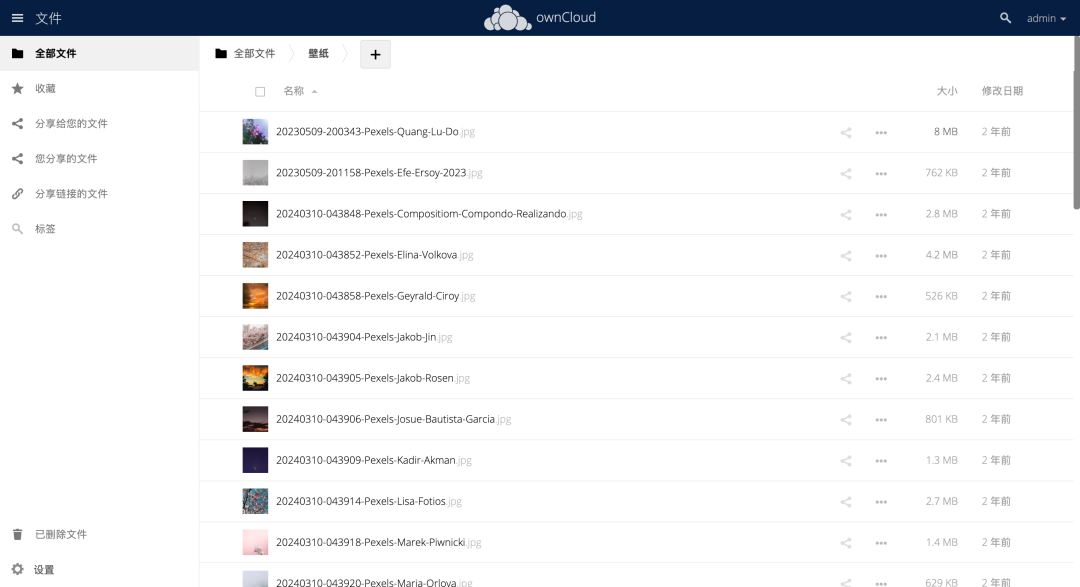Open the hamburger app menu
Viewport: 1080px width, 587px height.
click(x=17, y=18)
